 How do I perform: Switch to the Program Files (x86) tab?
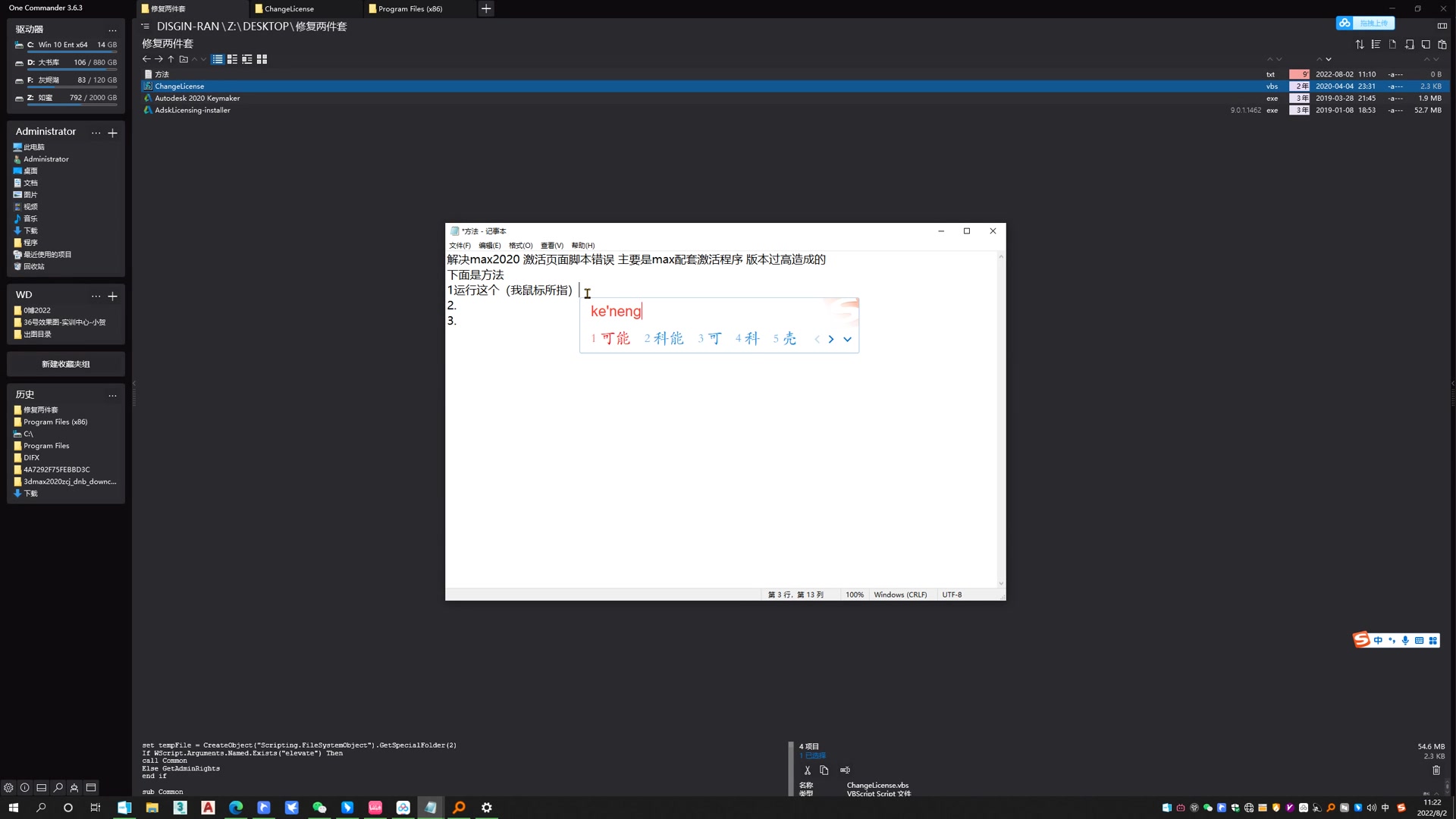(x=409, y=9)
